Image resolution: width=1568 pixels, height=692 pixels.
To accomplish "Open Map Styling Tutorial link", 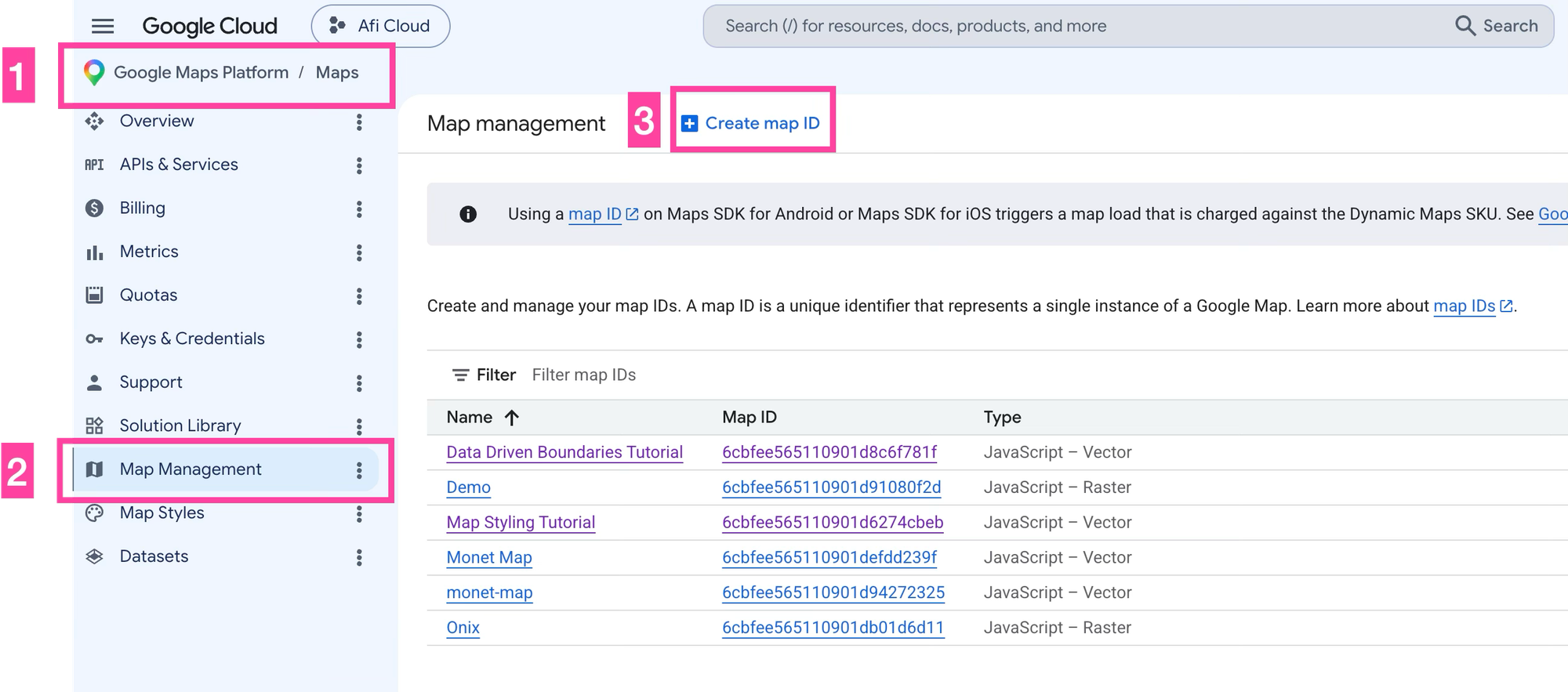I will (521, 523).
